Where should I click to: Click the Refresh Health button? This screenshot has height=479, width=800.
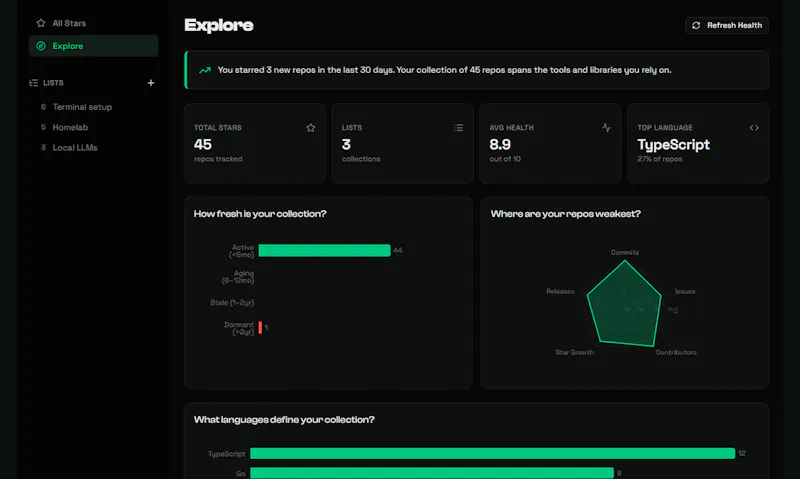[x=727, y=25]
